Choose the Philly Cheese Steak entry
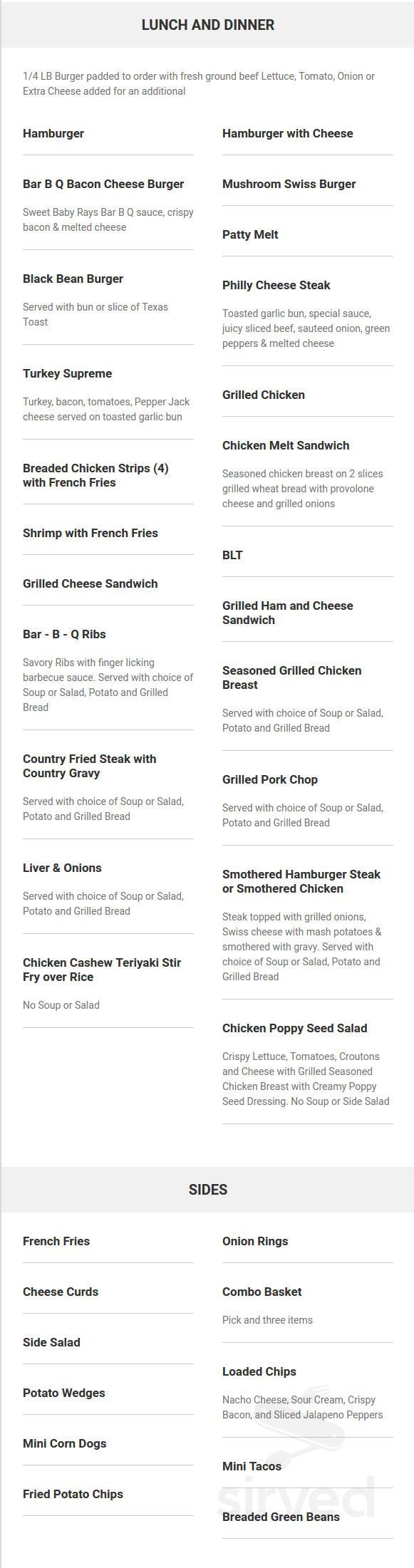Screen dimensions: 414x1568 [x=276, y=285]
